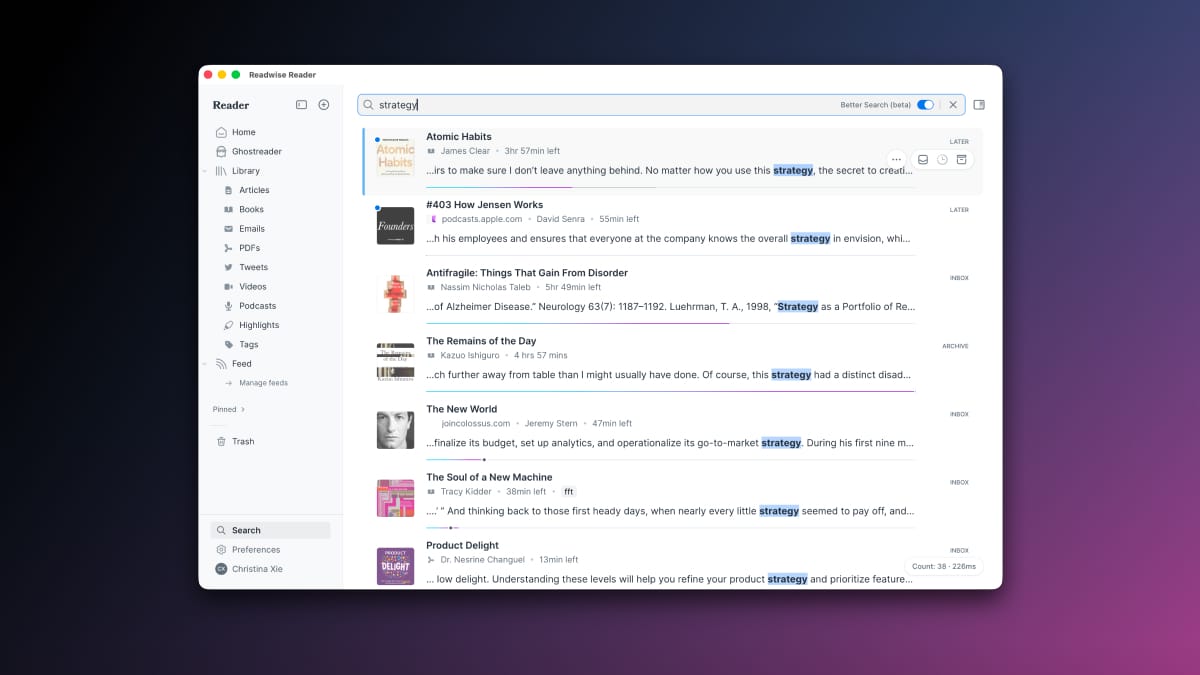Open "The Remains of the Day" title

coord(481,341)
